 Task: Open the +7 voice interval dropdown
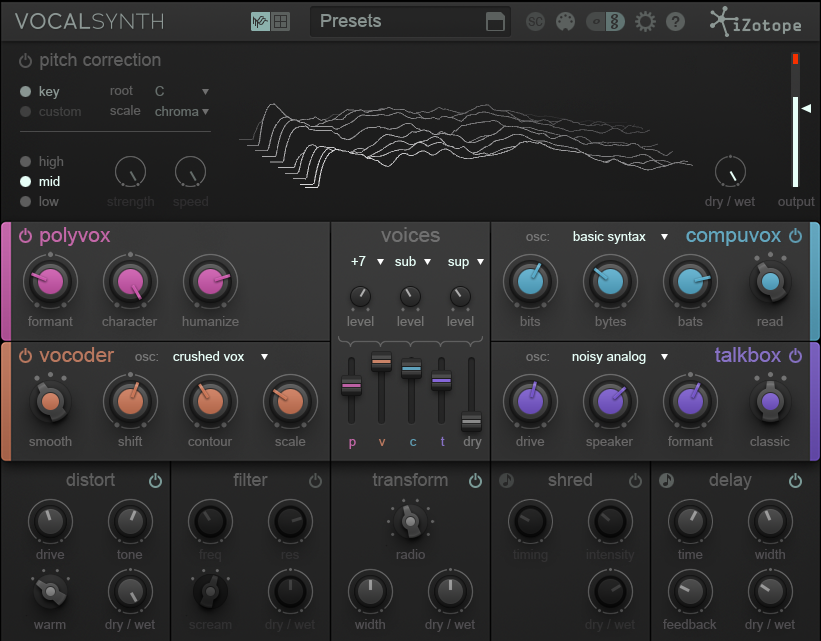pos(367,261)
